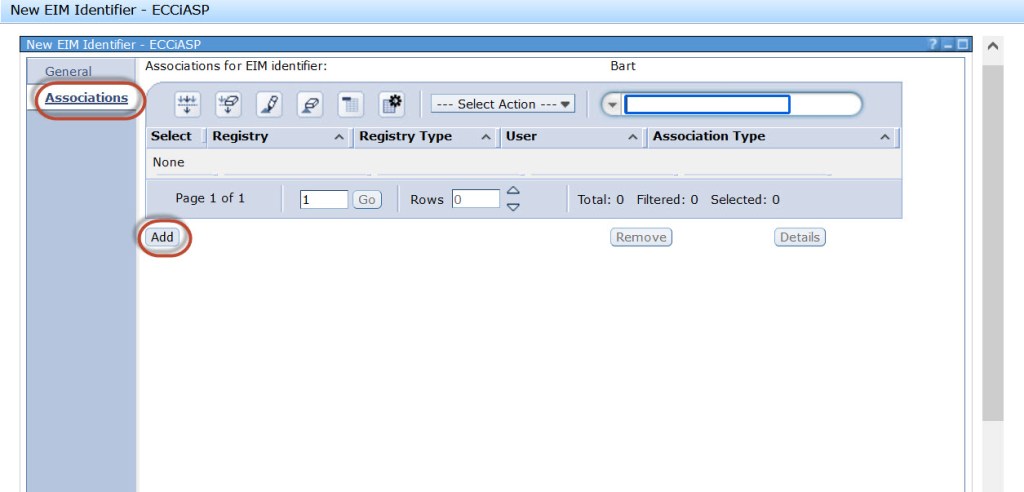Viewport: 1024px width, 492px height.
Task: Click the Clear All Filters icon
Action: click(x=228, y=104)
